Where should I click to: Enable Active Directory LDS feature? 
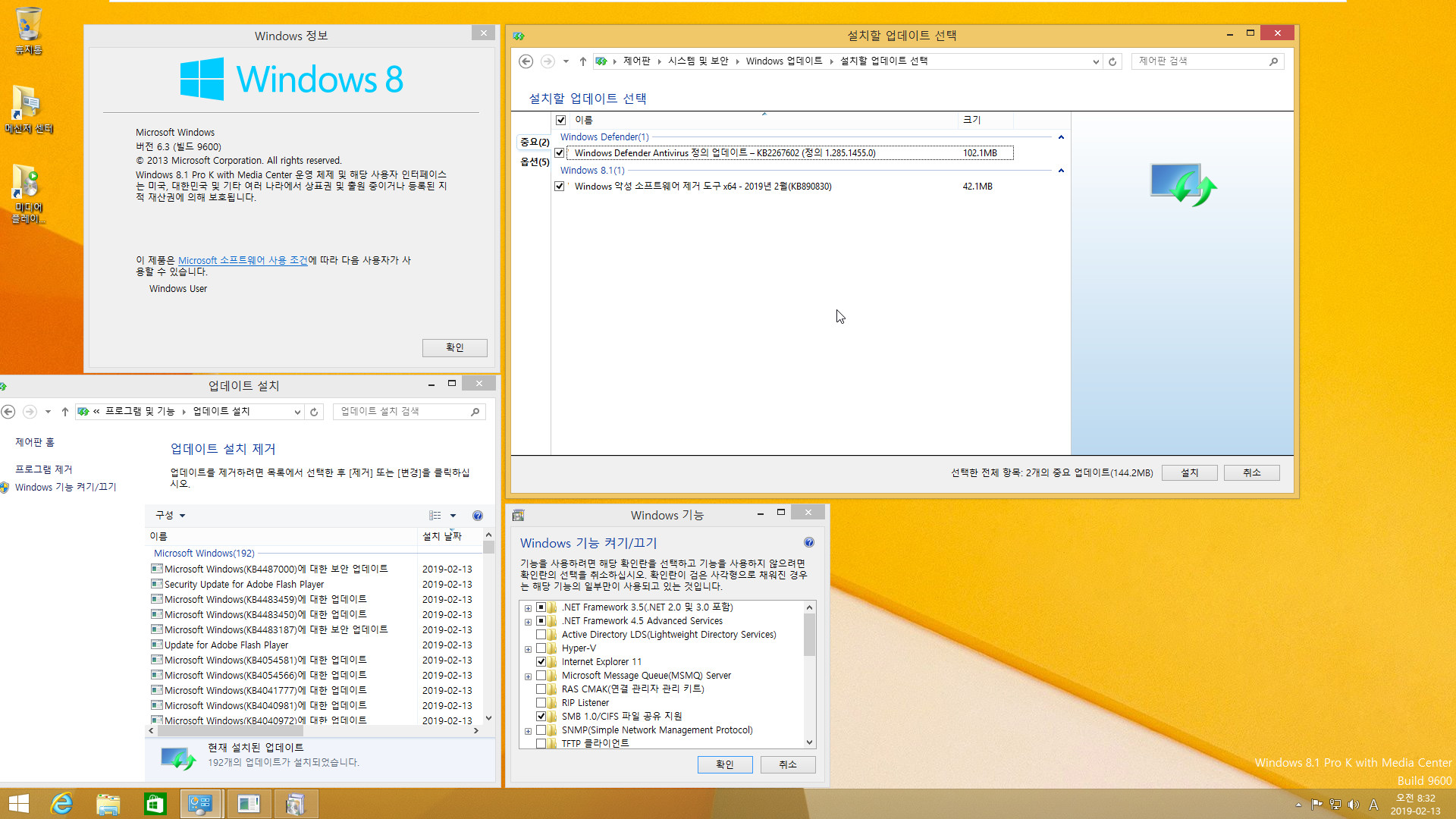[x=541, y=635]
